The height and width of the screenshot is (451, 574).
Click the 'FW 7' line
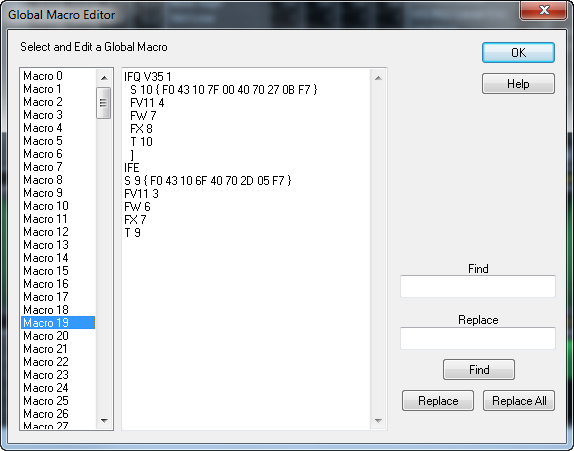tap(144, 116)
